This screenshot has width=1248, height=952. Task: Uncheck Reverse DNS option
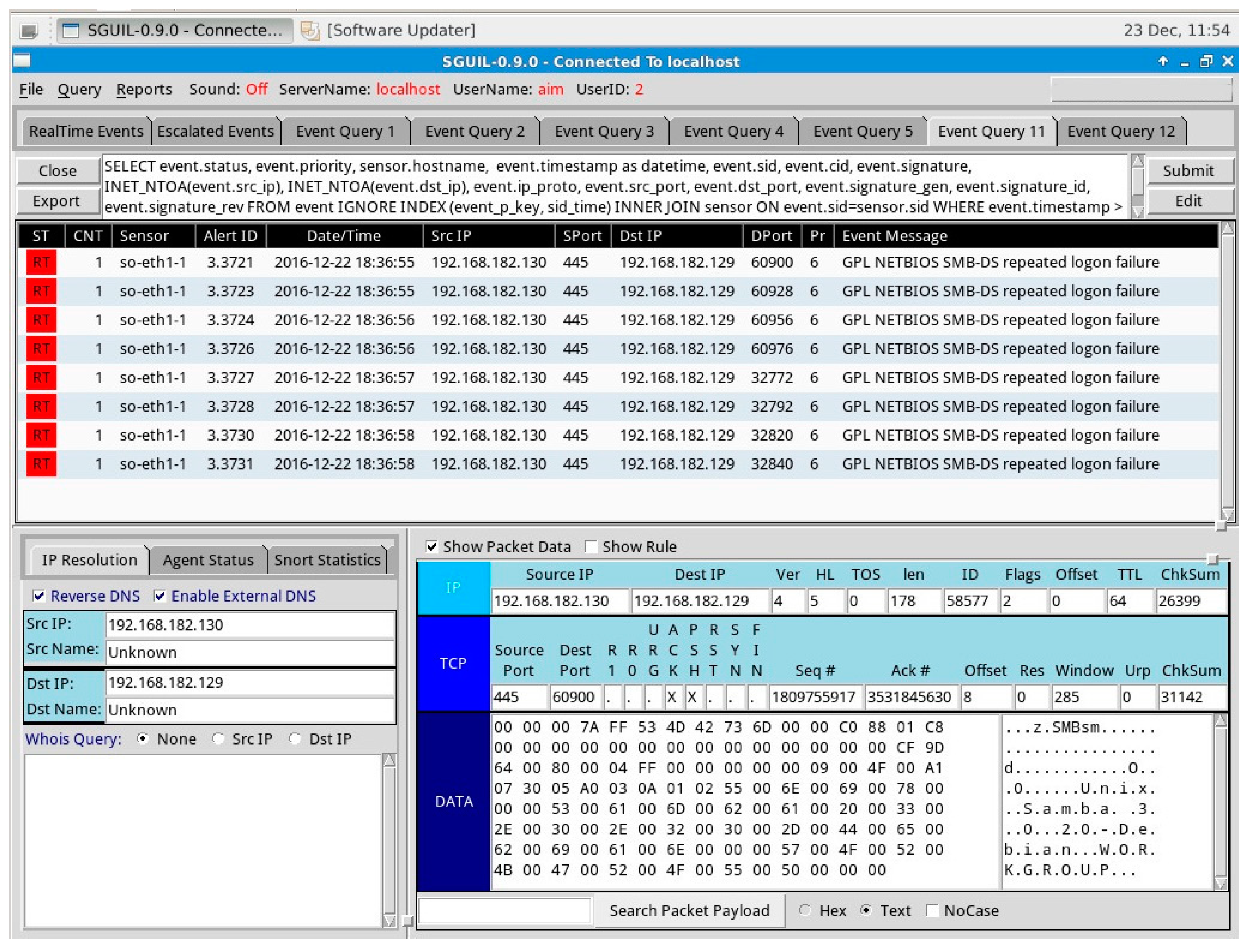[x=39, y=596]
